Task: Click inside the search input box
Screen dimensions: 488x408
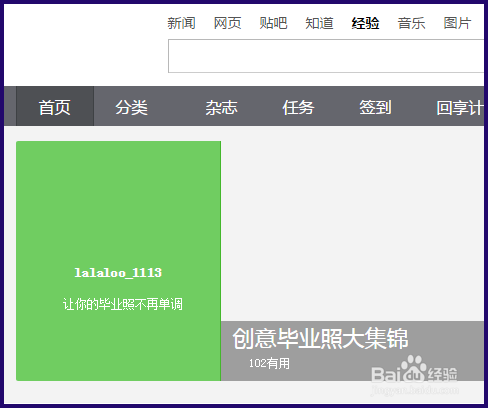Action: coord(326,56)
